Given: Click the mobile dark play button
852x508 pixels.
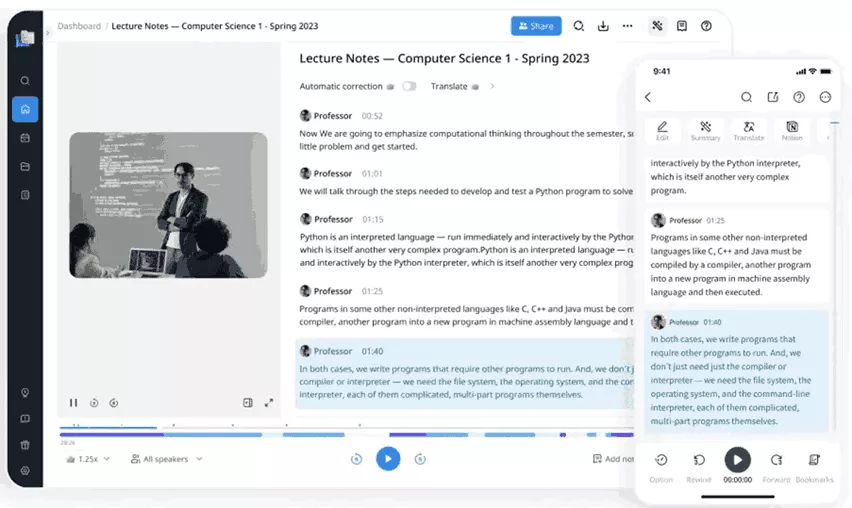Looking at the screenshot, I should [x=737, y=460].
